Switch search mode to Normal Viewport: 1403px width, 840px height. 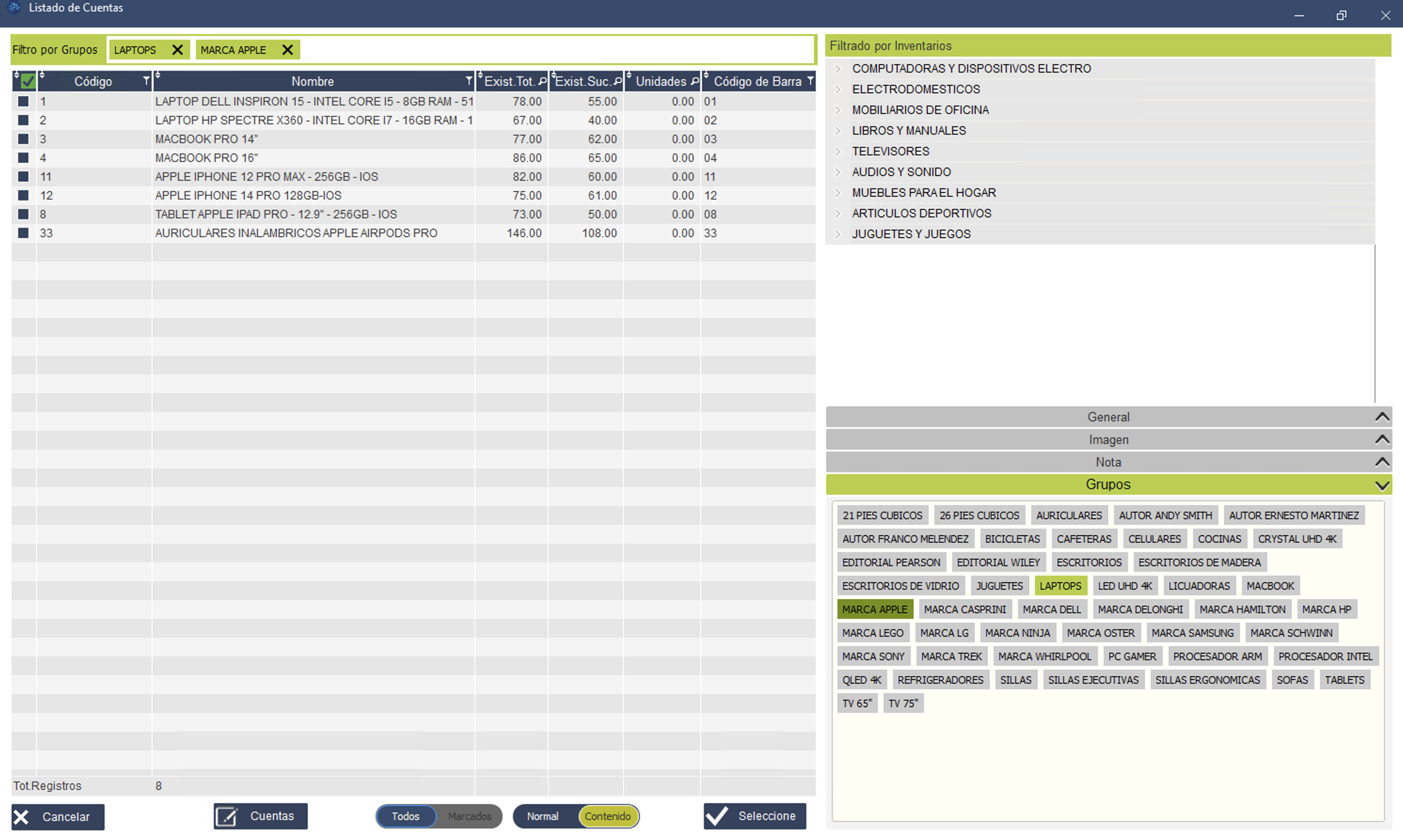click(542, 816)
